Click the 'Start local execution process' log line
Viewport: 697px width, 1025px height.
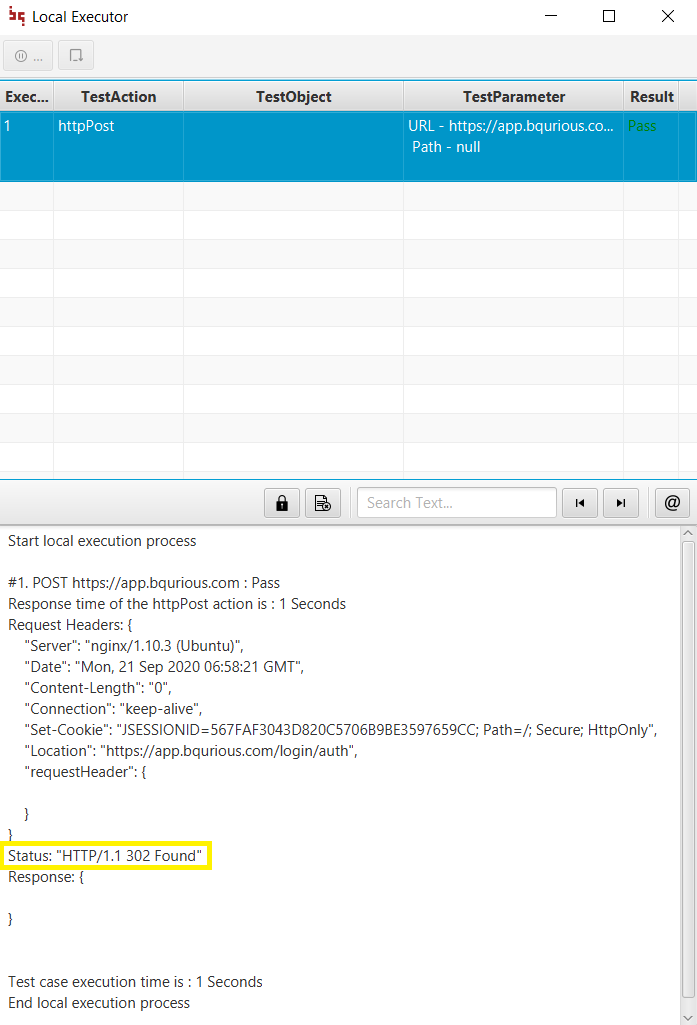102,541
